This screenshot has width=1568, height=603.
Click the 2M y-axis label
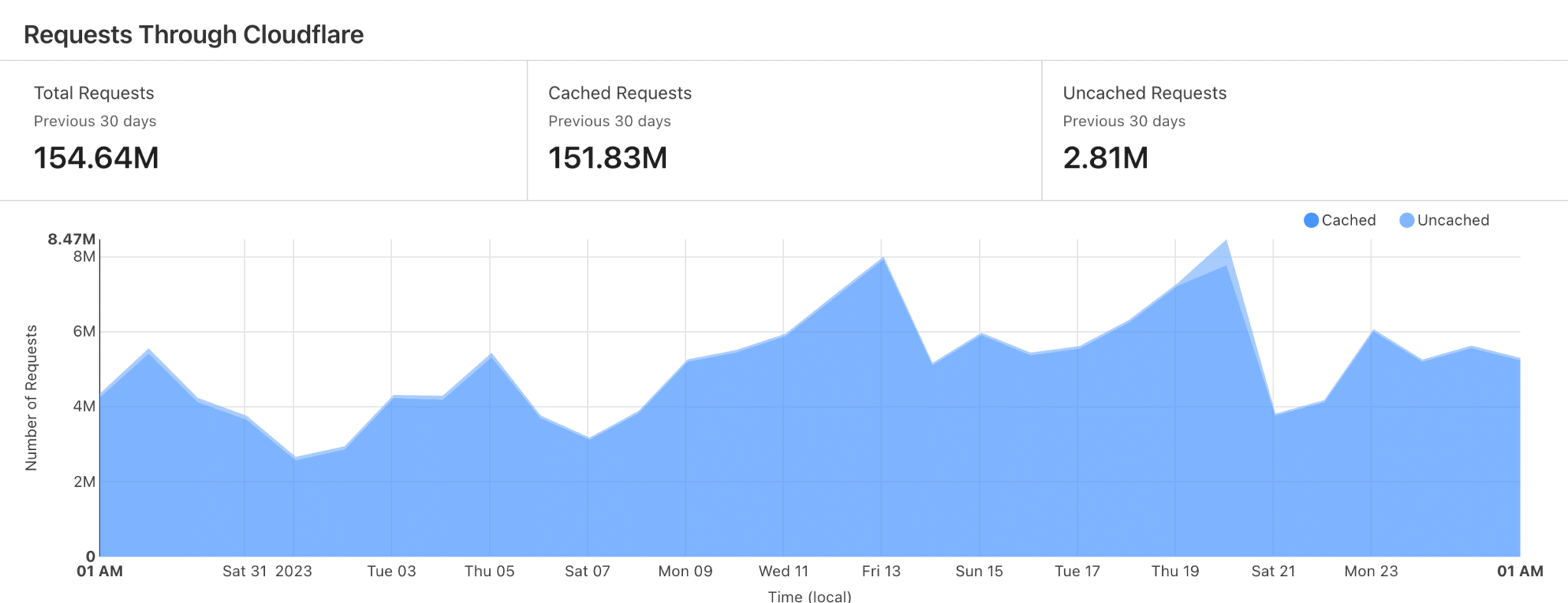click(84, 481)
